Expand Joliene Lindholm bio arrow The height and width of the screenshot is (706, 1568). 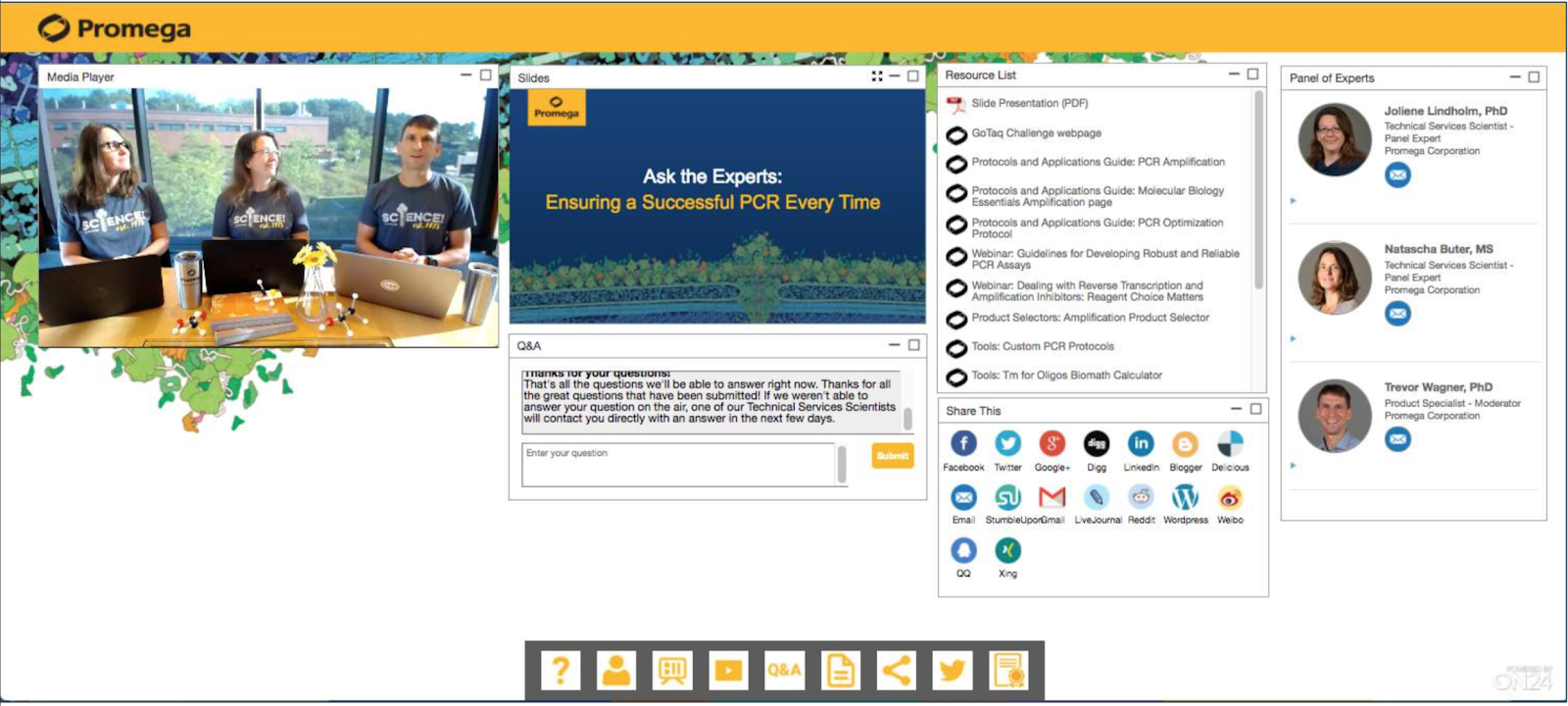pyautogui.click(x=1294, y=201)
